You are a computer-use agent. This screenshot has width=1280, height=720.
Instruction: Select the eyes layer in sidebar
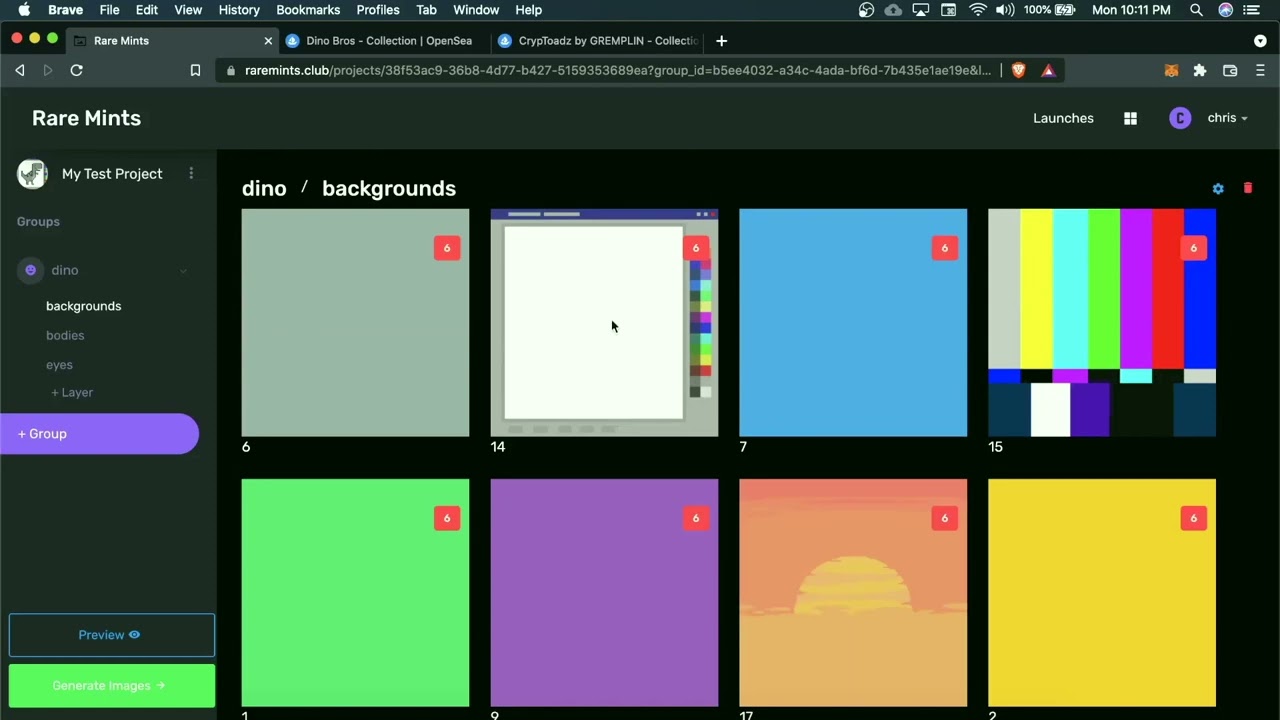coord(59,365)
